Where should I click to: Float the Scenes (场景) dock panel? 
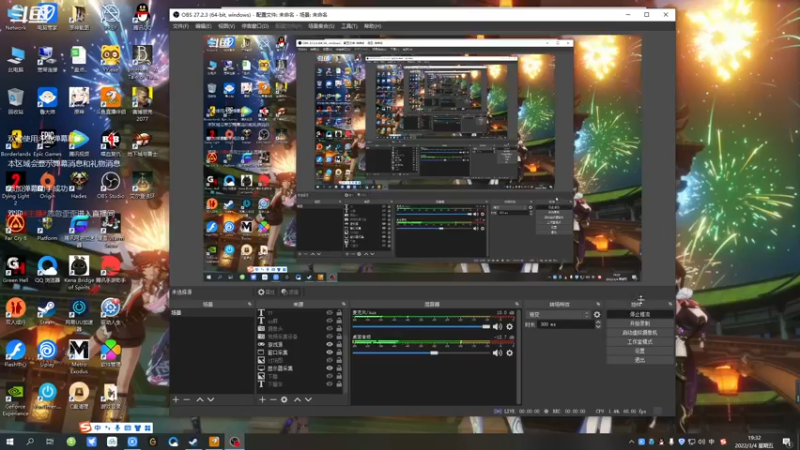tap(249, 304)
